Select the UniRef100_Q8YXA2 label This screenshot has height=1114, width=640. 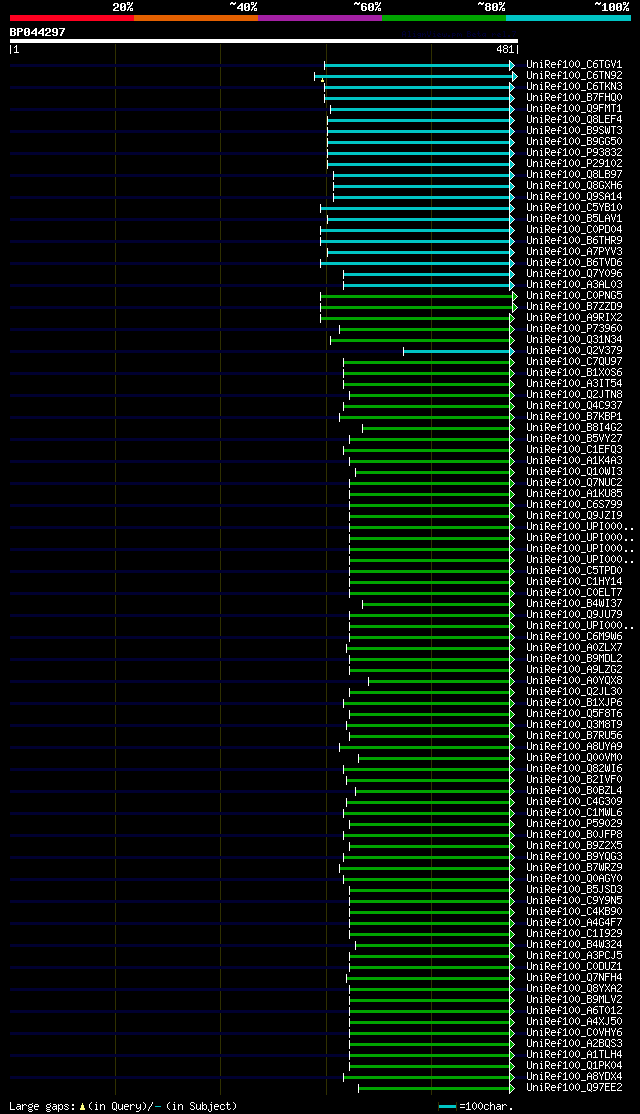click(574, 989)
